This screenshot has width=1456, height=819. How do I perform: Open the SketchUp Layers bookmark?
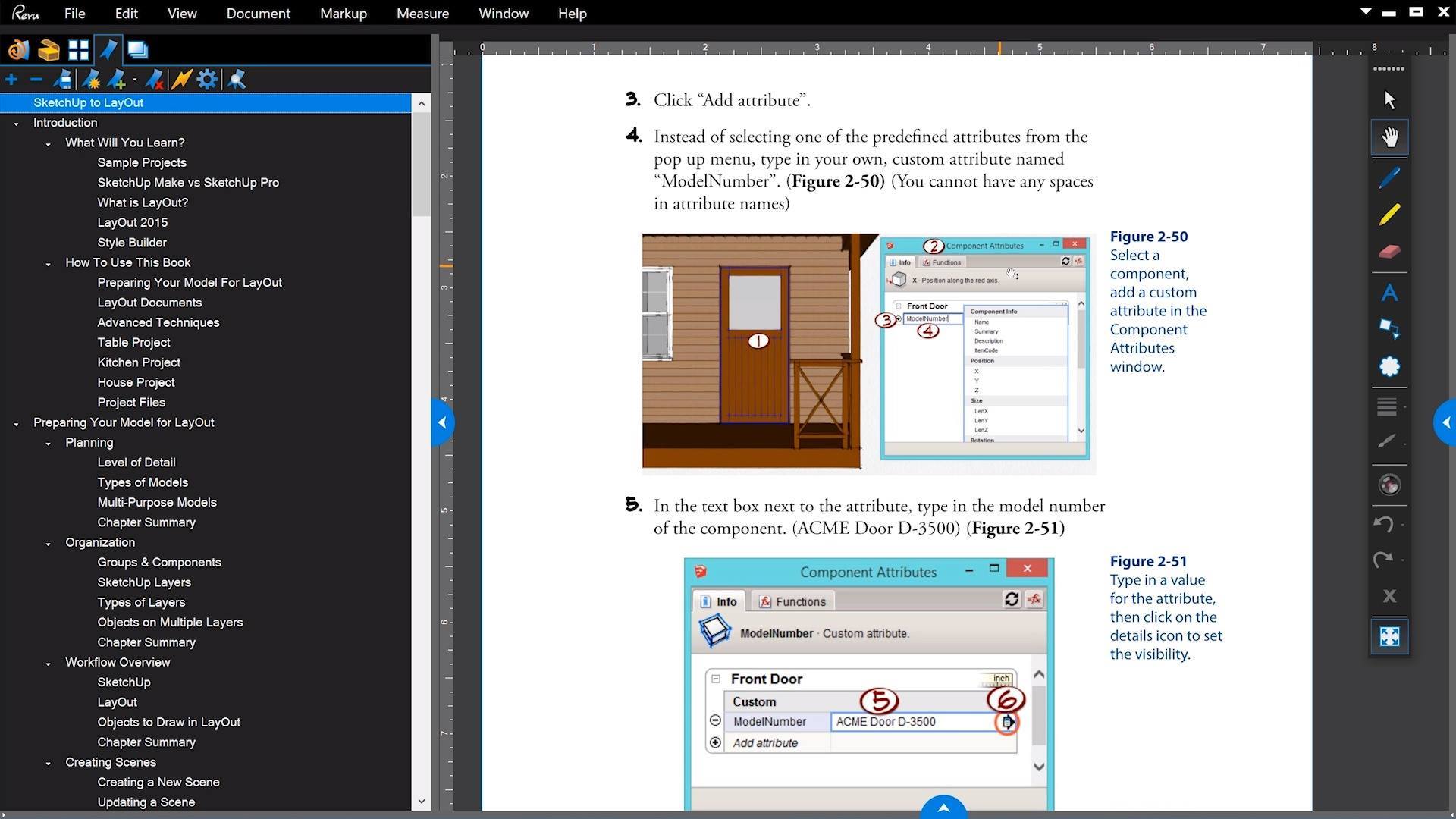click(144, 582)
